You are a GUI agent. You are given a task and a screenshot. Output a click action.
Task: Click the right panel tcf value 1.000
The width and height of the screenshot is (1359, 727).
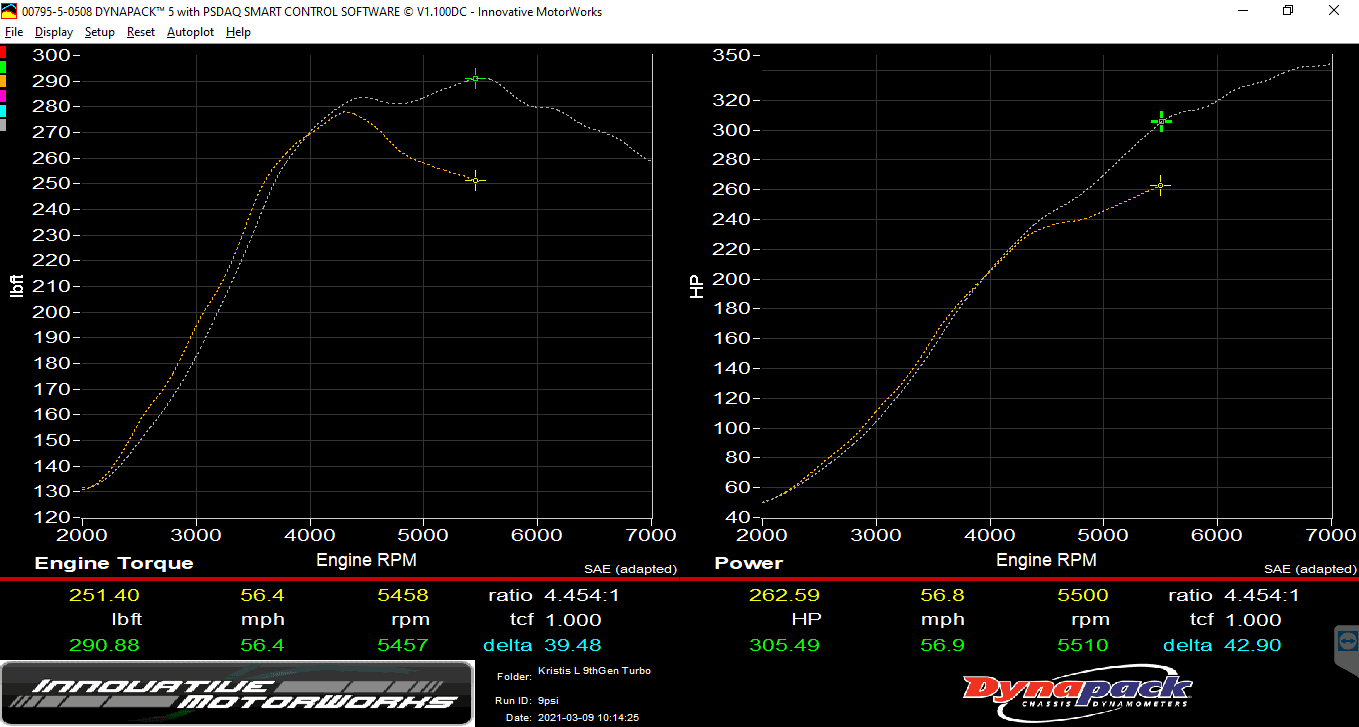click(1253, 620)
